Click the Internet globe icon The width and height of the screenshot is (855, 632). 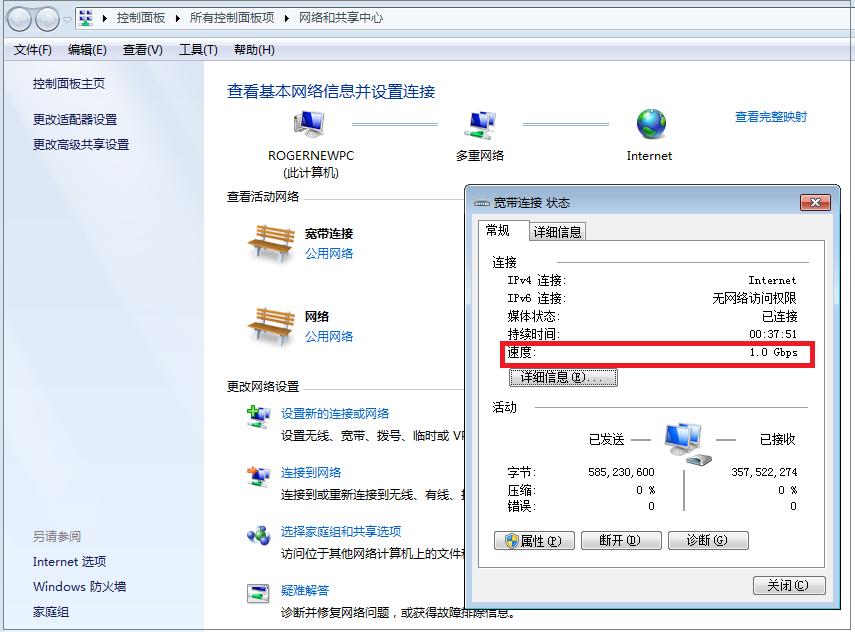coord(651,124)
